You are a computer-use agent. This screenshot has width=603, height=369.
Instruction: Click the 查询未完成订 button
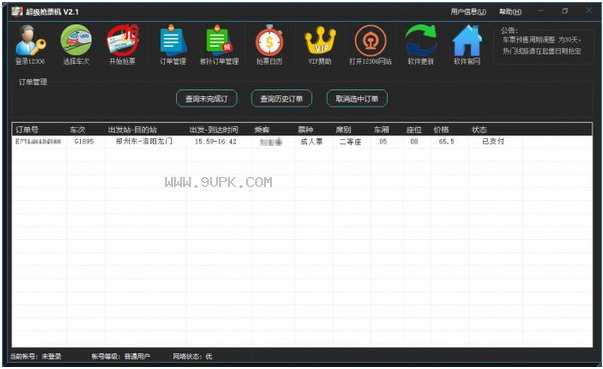(207, 98)
